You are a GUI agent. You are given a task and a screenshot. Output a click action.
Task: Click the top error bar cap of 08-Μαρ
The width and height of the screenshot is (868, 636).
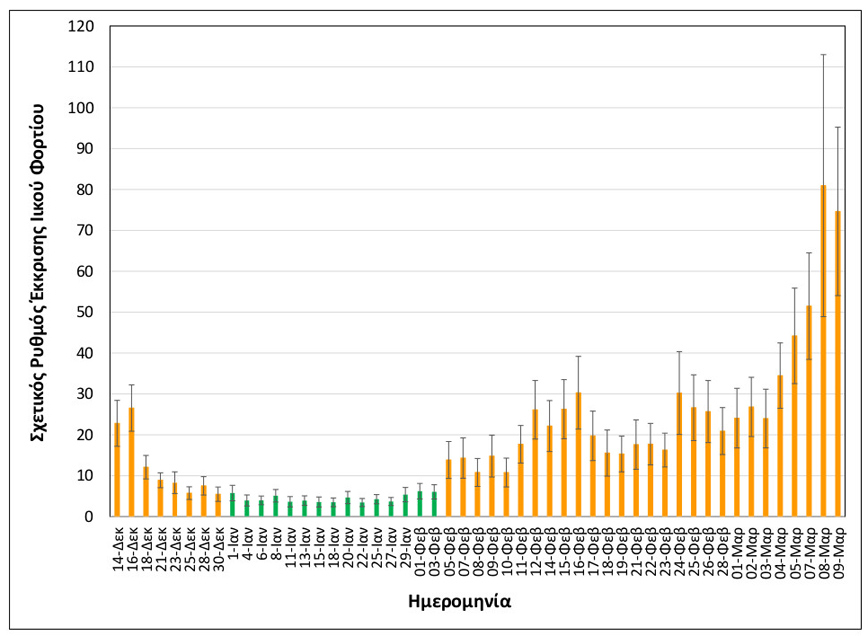(x=823, y=54)
